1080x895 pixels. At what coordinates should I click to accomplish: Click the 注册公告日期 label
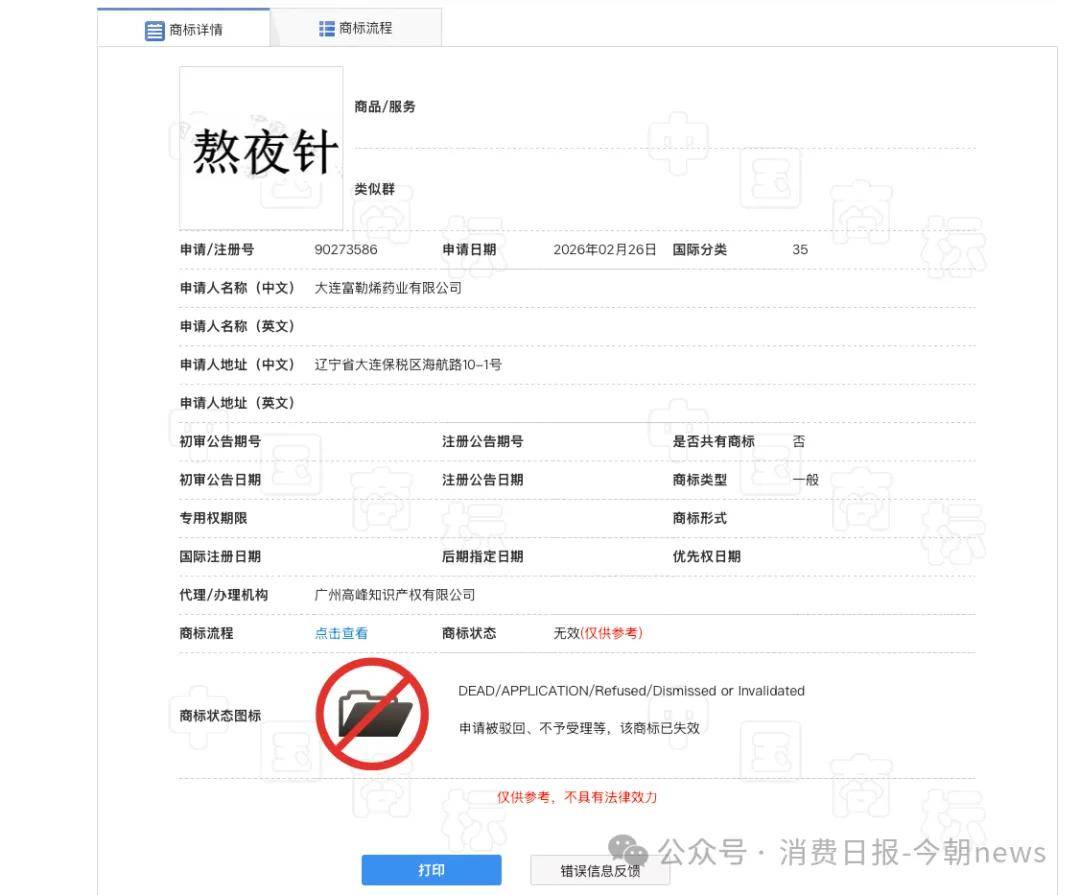483,480
